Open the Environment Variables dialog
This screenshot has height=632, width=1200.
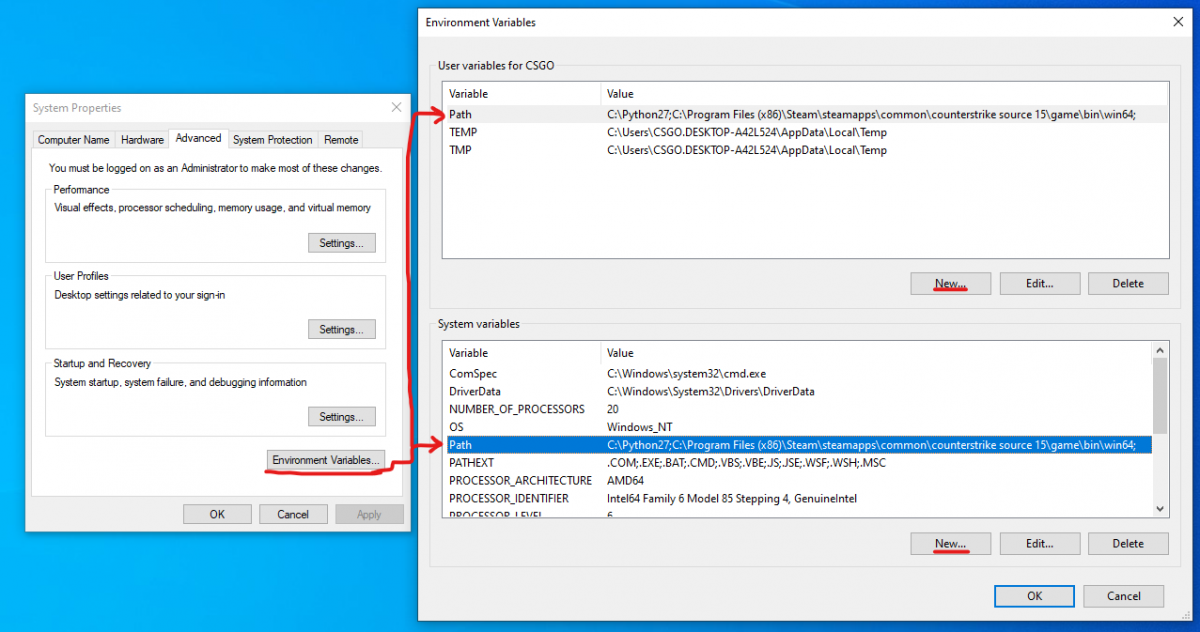point(325,460)
